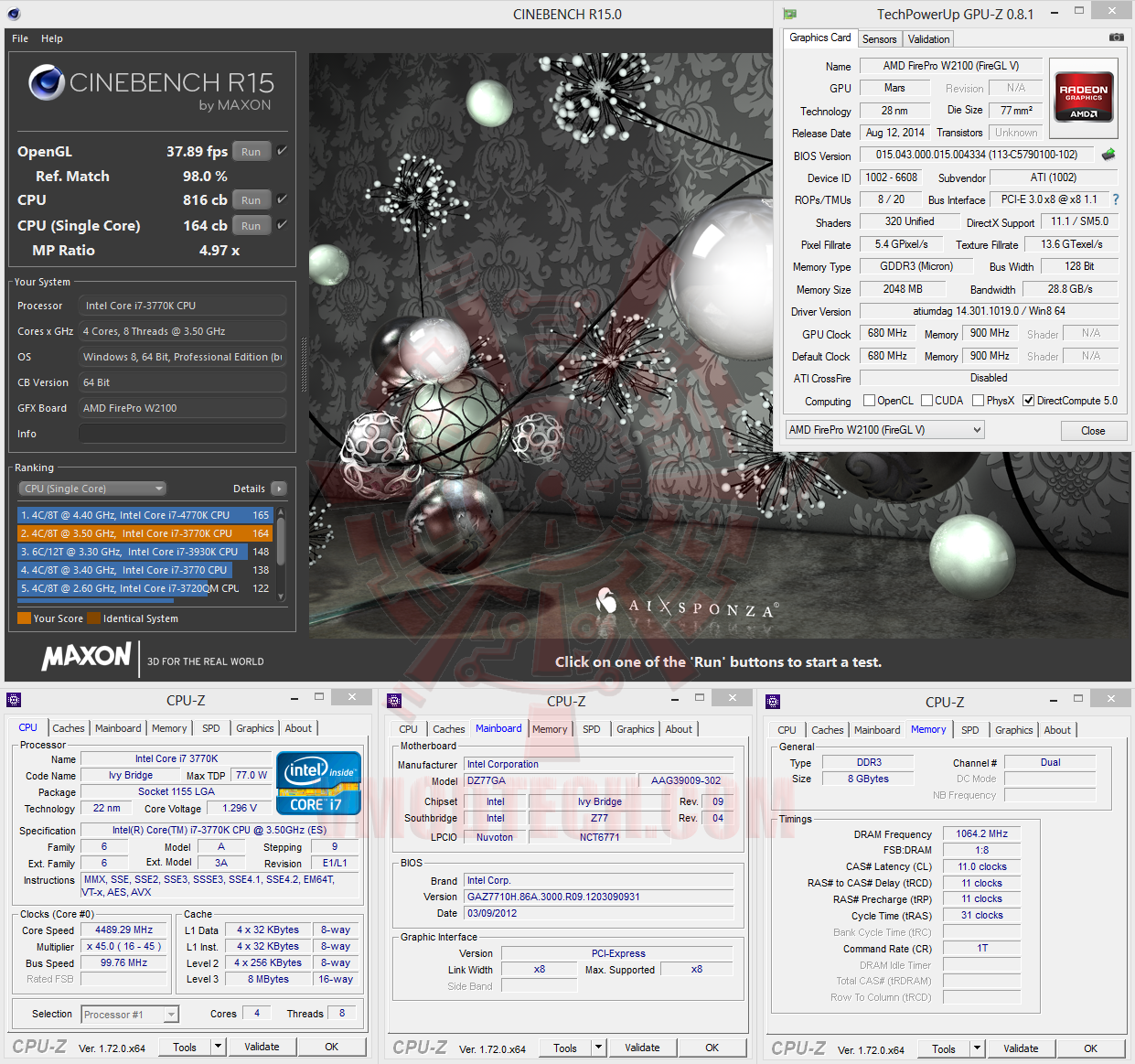
Task: Click the camera screenshot icon in GPU-Z
Action: tap(1117, 37)
